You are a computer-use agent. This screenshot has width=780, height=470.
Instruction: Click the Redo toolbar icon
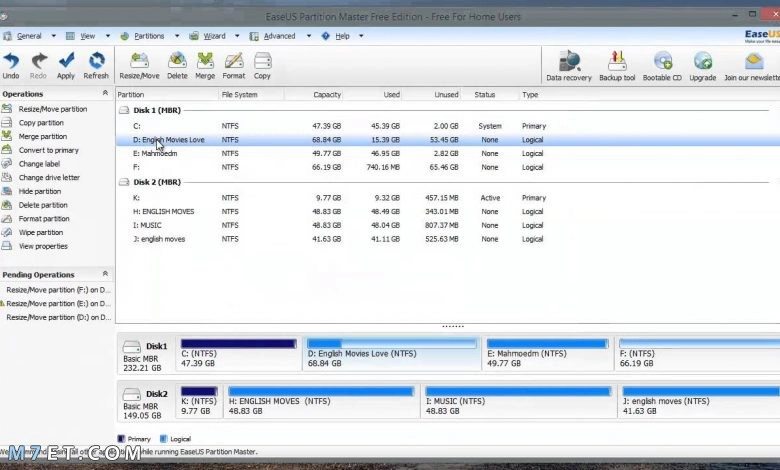[38, 66]
